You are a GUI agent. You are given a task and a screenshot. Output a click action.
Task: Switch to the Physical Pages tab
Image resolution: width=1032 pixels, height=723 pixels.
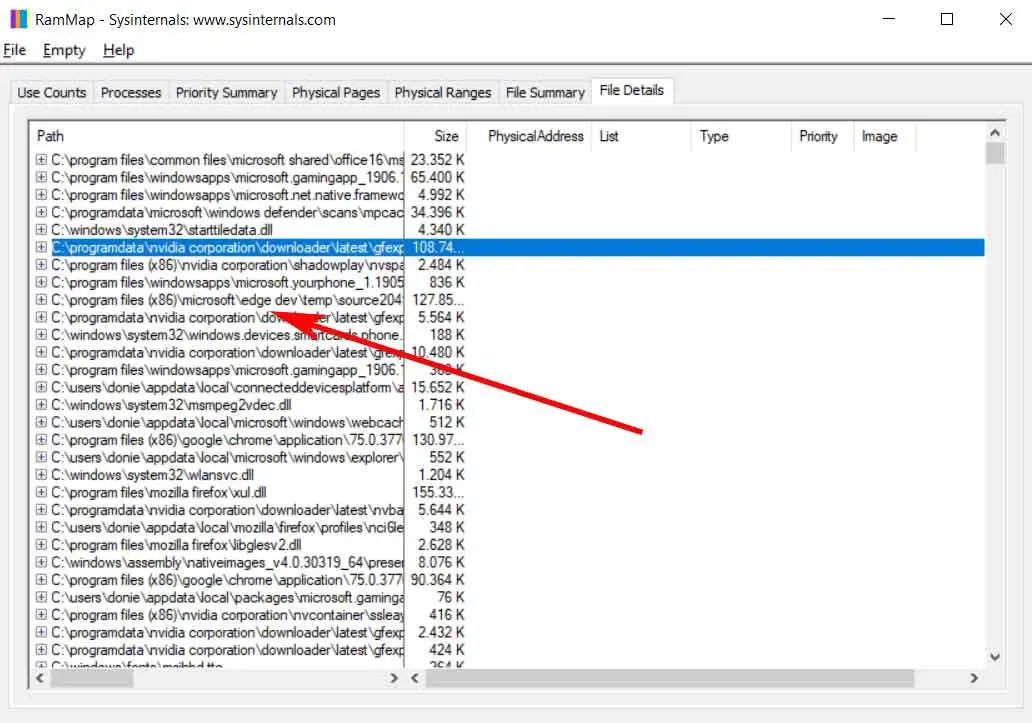tap(336, 93)
